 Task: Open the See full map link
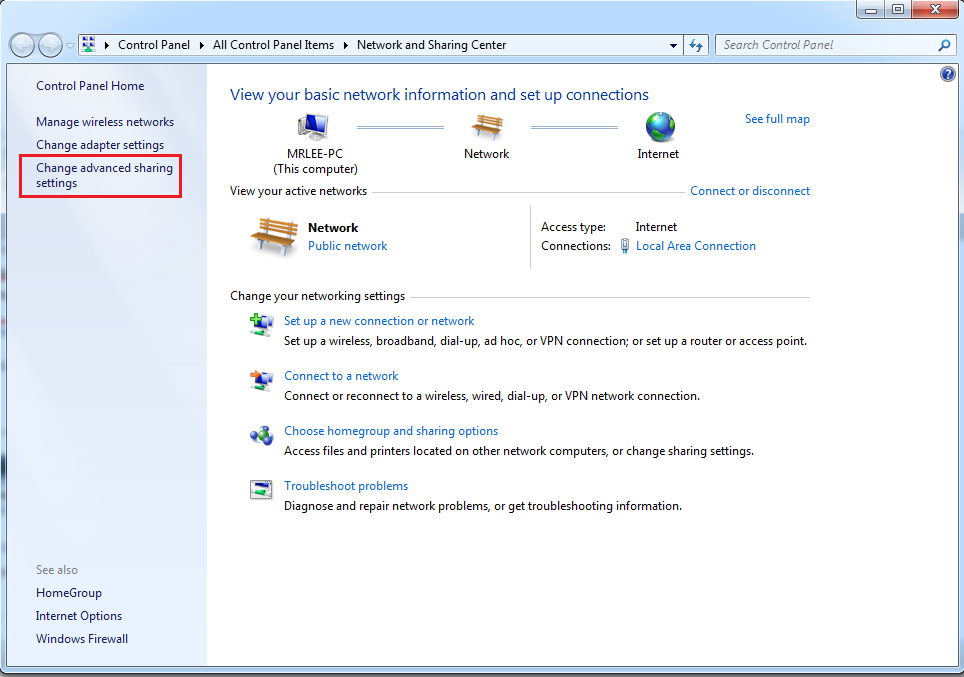(x=777, y=119)
